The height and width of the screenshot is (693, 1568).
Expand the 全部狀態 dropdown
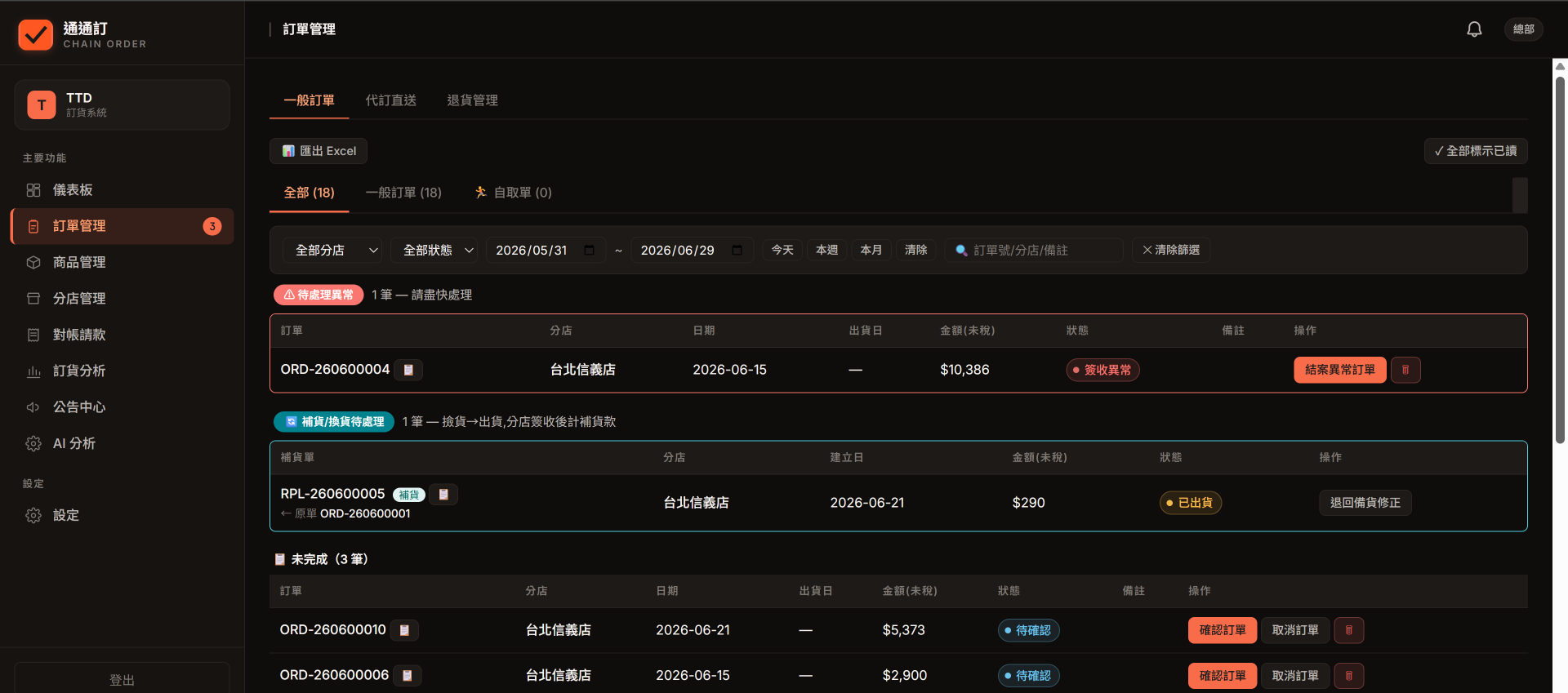(434, 250)
